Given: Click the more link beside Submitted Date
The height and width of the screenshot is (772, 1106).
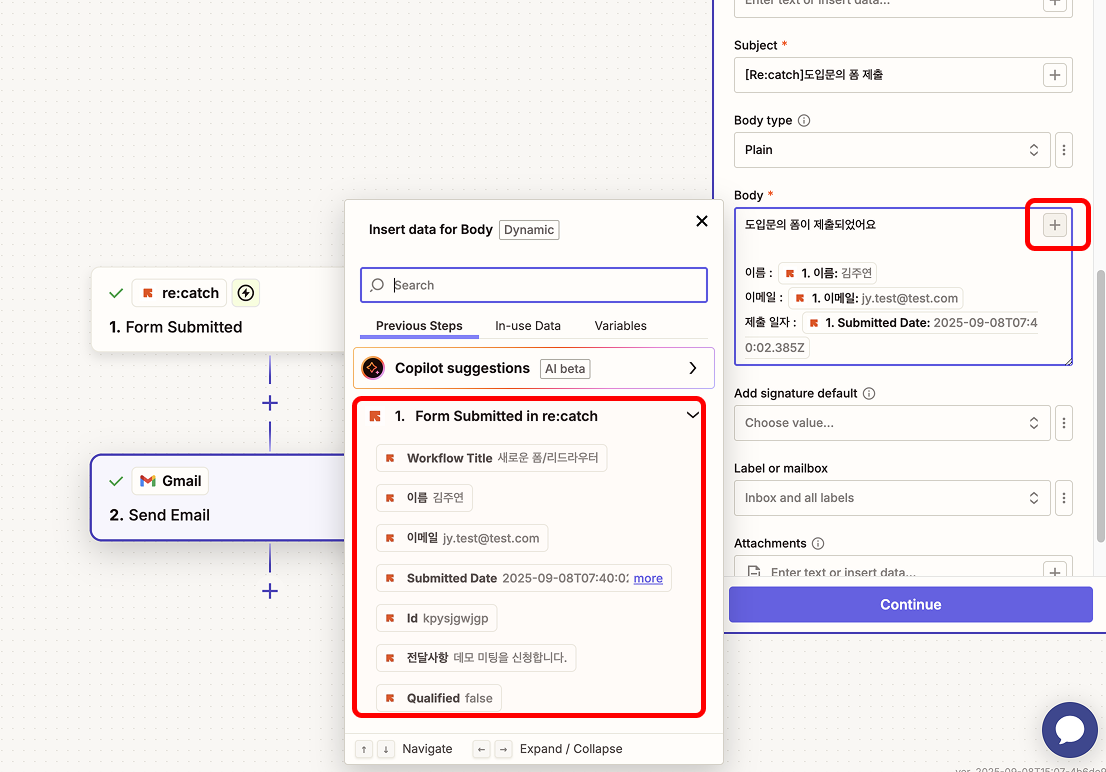Looking at the screenshot, I should point(648,578).
